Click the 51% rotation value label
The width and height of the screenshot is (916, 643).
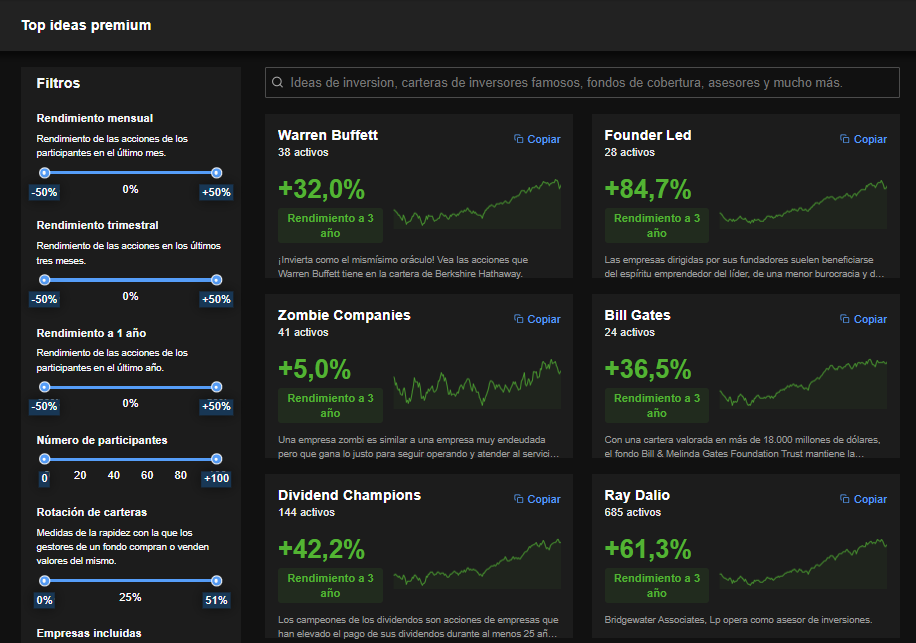click(x=216, y=600)
